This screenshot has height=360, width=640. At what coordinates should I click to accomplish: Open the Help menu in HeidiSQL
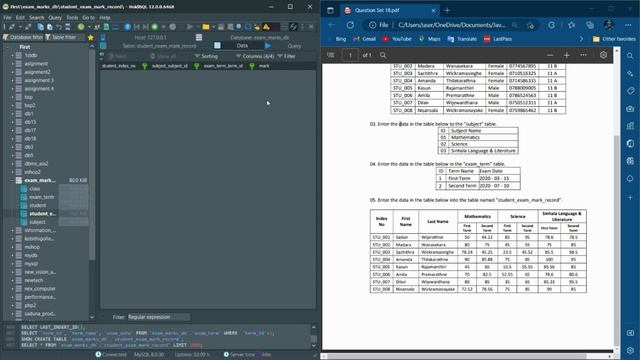click(105, 18)
